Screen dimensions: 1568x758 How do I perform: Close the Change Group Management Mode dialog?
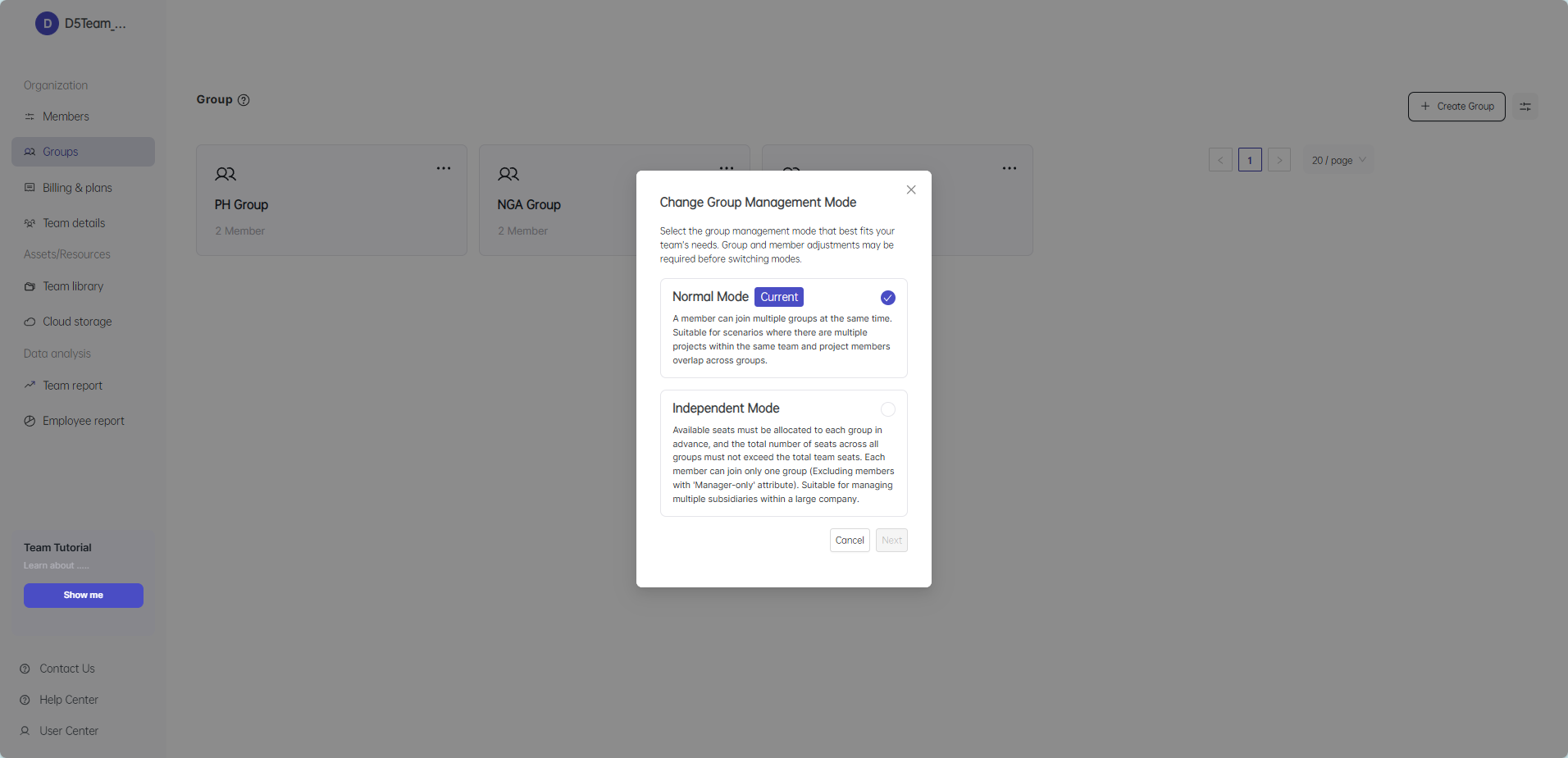pyautogui.click(x=911, y=189)
